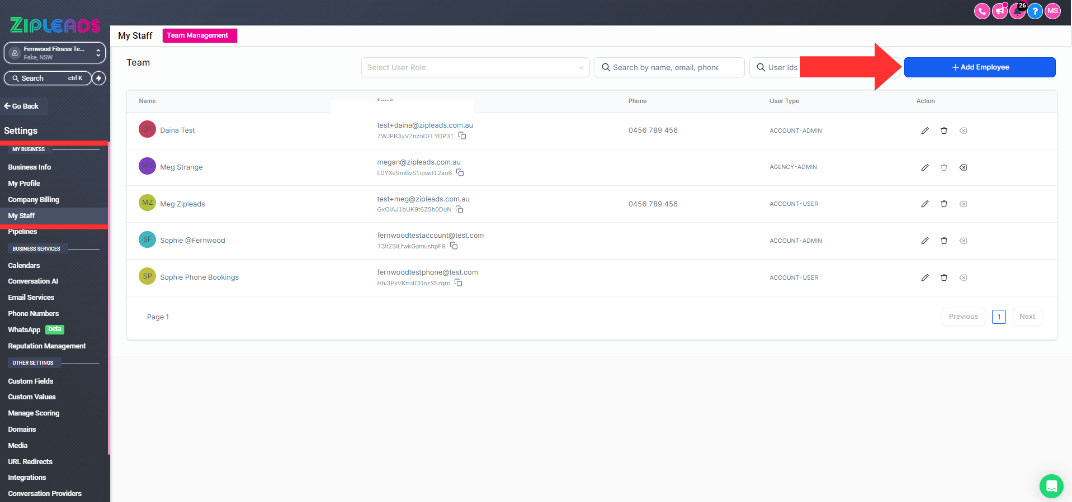Select My Staff in sidebar

(x=21, y=215)
